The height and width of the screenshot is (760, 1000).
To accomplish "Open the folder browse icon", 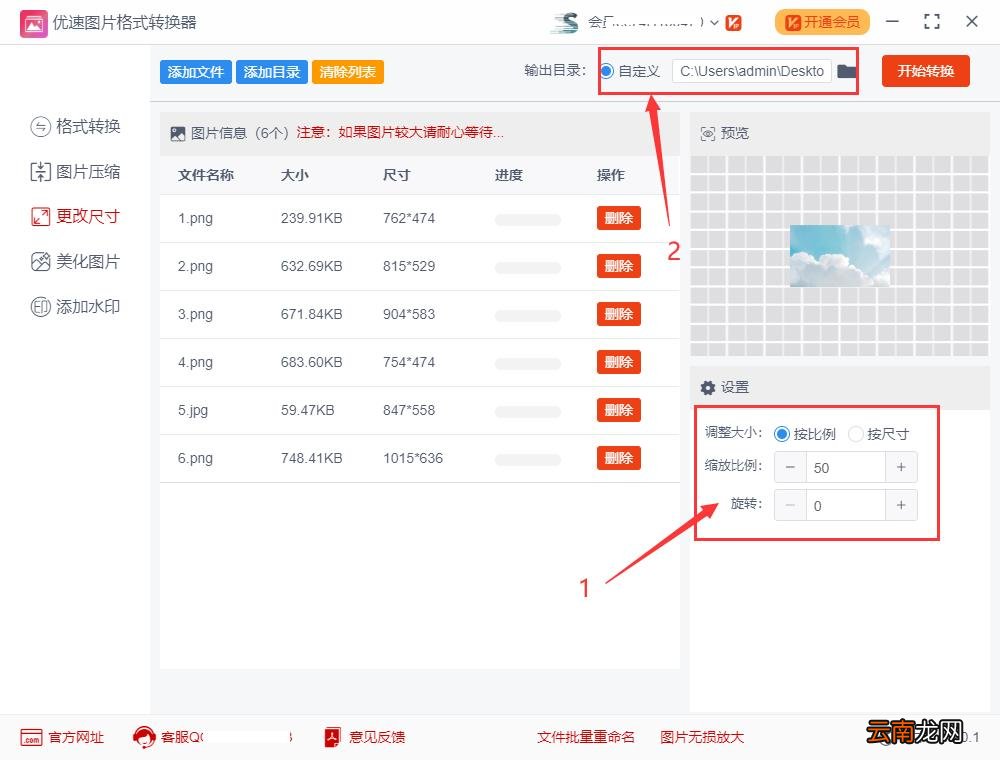I will (846, 71).
